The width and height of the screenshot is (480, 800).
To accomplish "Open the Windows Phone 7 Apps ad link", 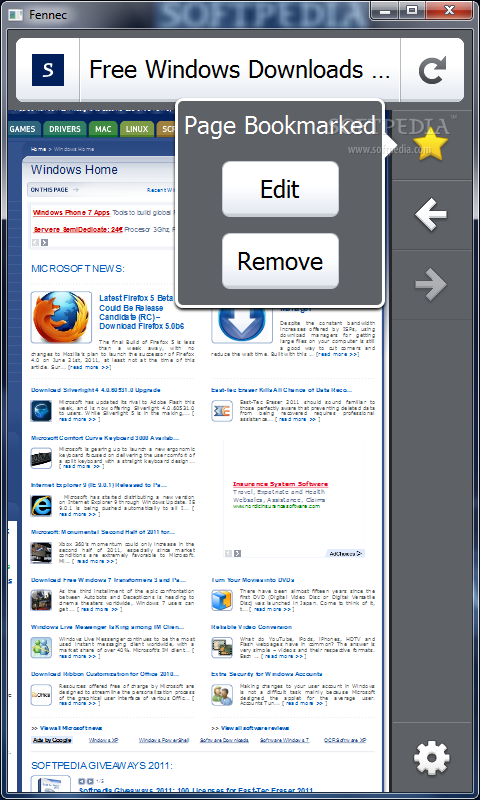I will pyautogui.click(x=71, y=212).
